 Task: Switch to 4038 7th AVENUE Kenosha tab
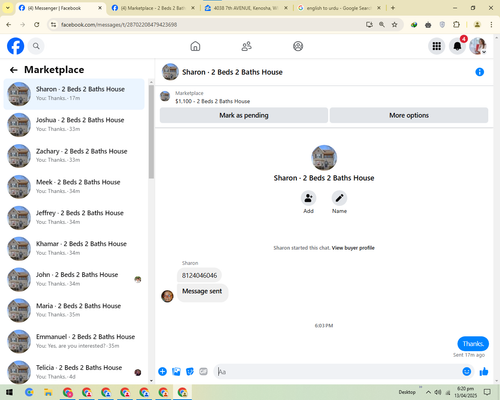coord(246,8)
